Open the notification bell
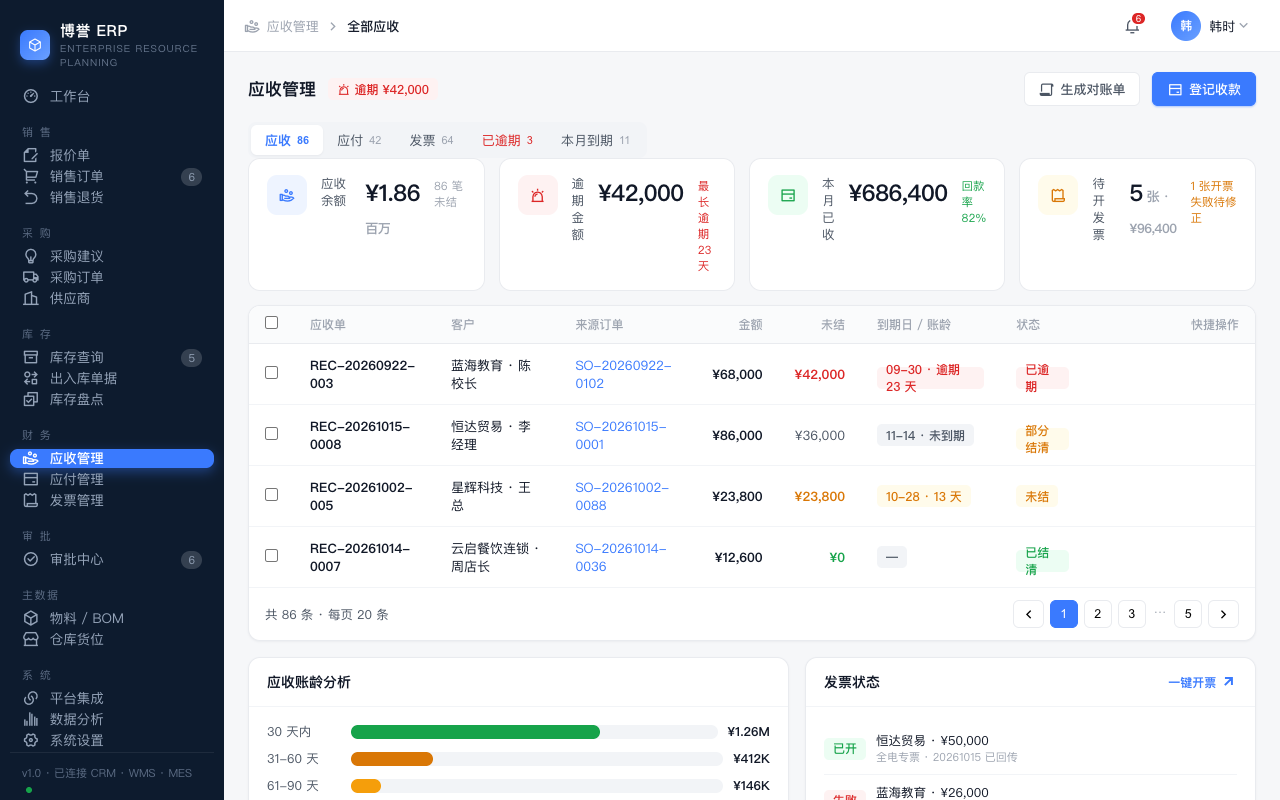This screenshot has width=1280, height=800. pyautogui.click(x=1132, y=26)
